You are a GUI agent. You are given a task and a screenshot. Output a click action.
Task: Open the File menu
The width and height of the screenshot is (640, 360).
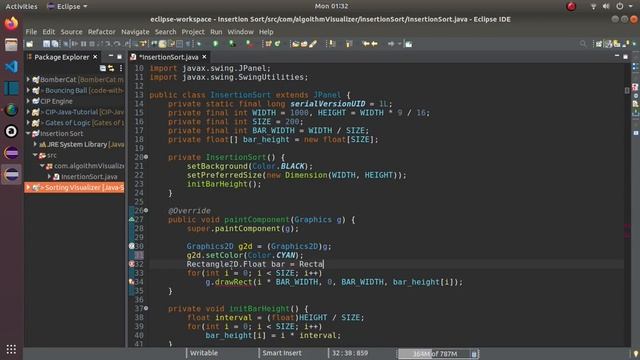pos(31,32)
